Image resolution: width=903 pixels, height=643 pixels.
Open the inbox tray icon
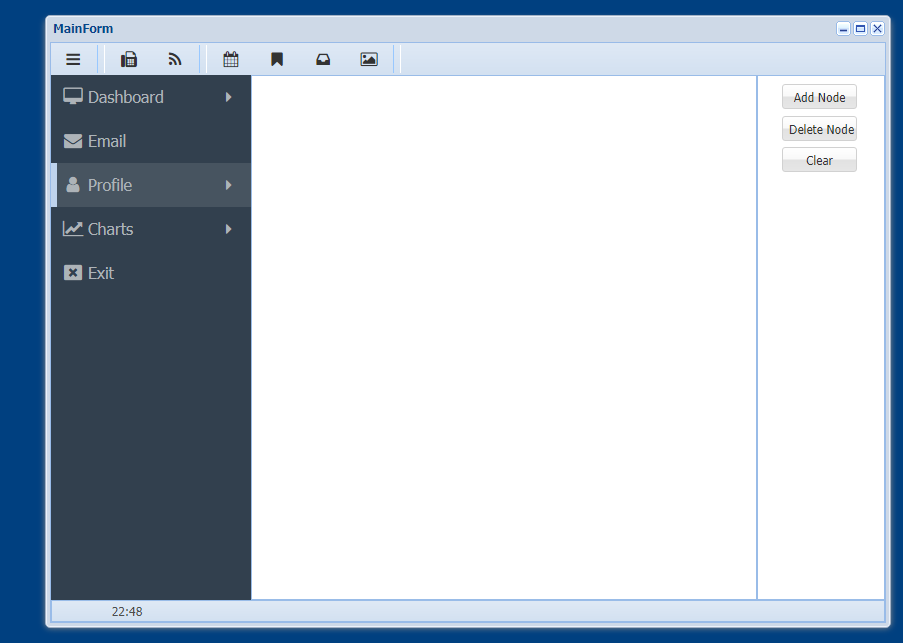(x=323, y=60)
